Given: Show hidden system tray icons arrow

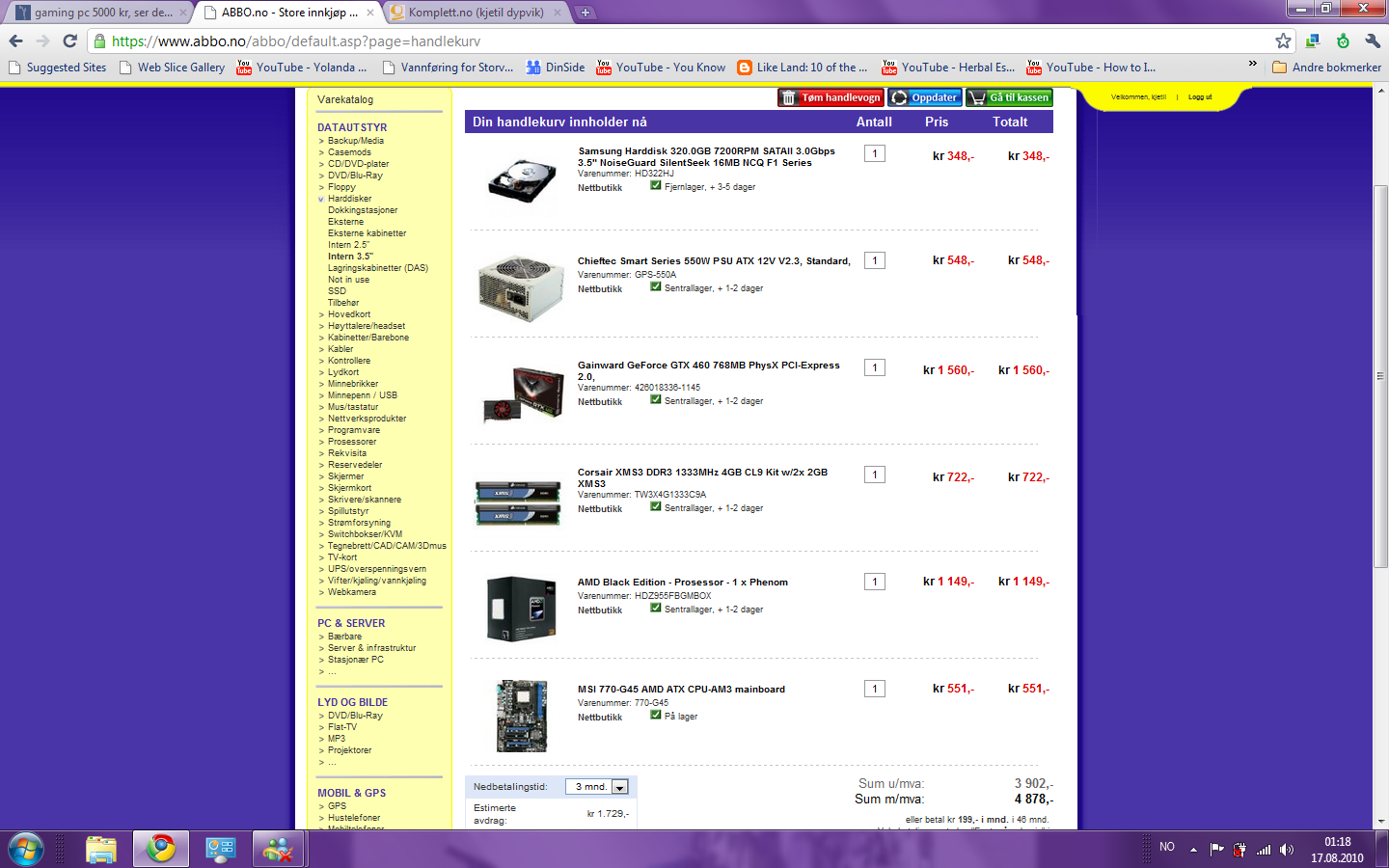Looking at the screenshot, I should click(1193, 850).
